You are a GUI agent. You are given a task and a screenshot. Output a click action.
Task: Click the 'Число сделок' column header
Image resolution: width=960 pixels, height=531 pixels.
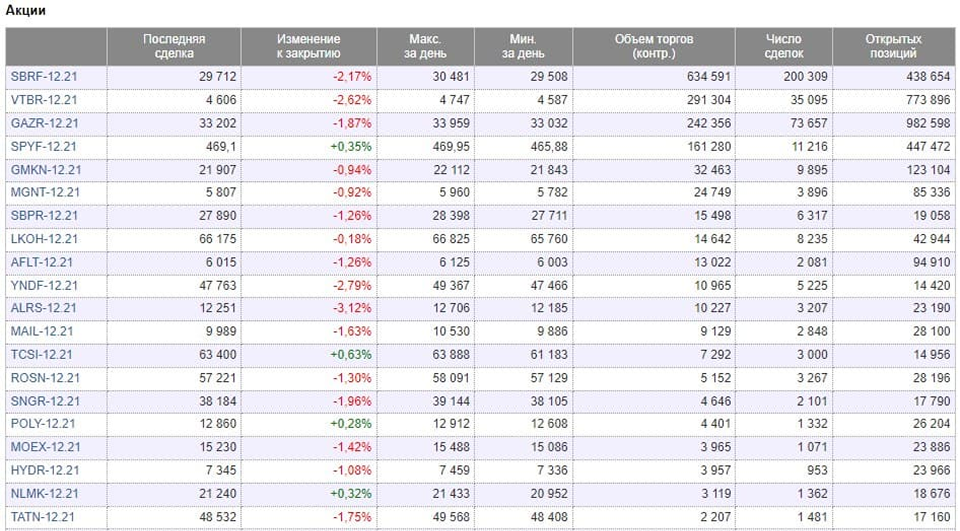pos(783,46)
